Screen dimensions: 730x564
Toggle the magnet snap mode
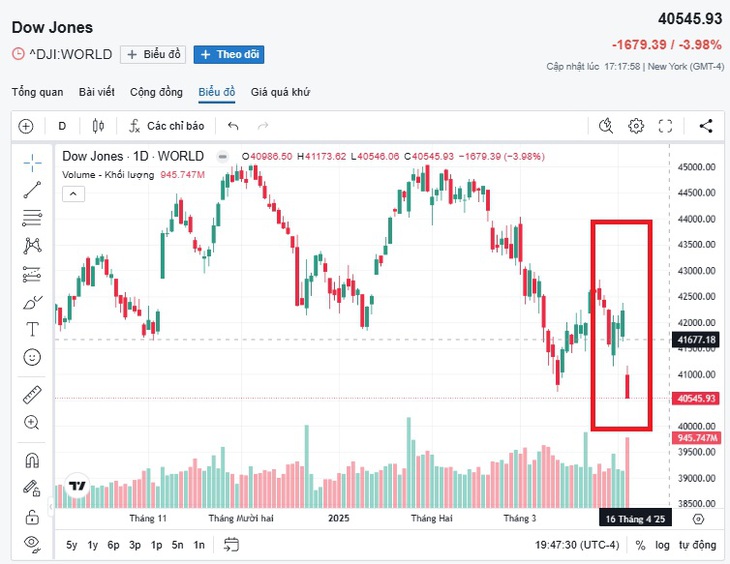click(x=32, y=460)
